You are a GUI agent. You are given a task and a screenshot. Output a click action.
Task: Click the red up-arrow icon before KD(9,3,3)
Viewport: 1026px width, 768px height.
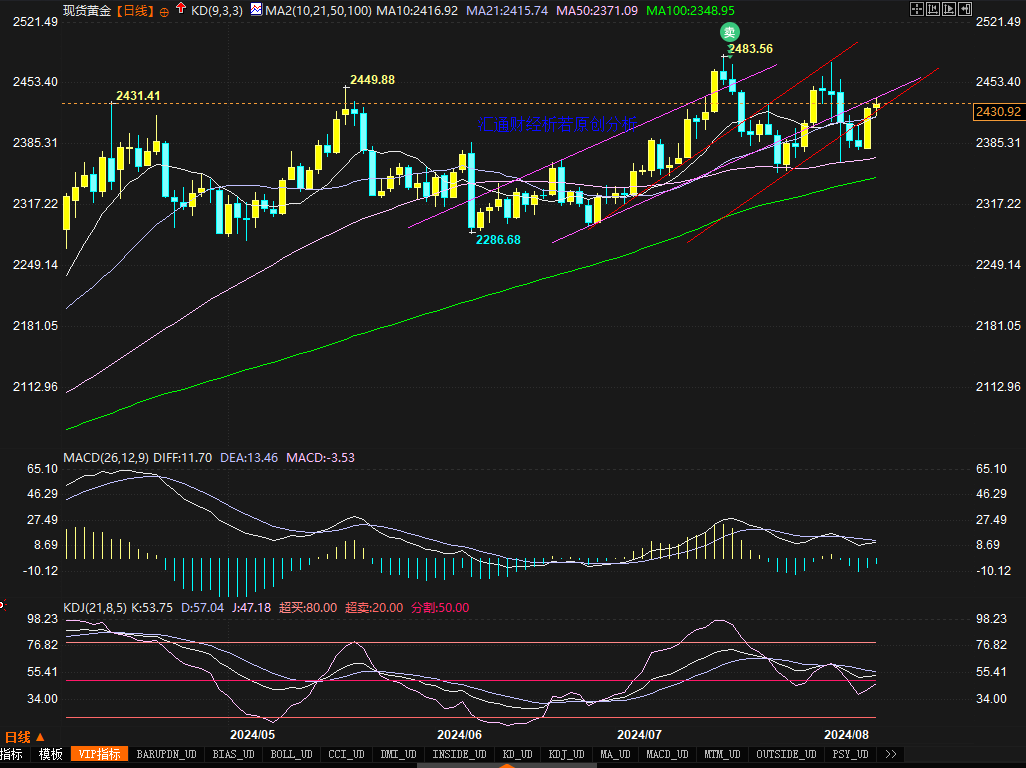[x=180, y=10]
